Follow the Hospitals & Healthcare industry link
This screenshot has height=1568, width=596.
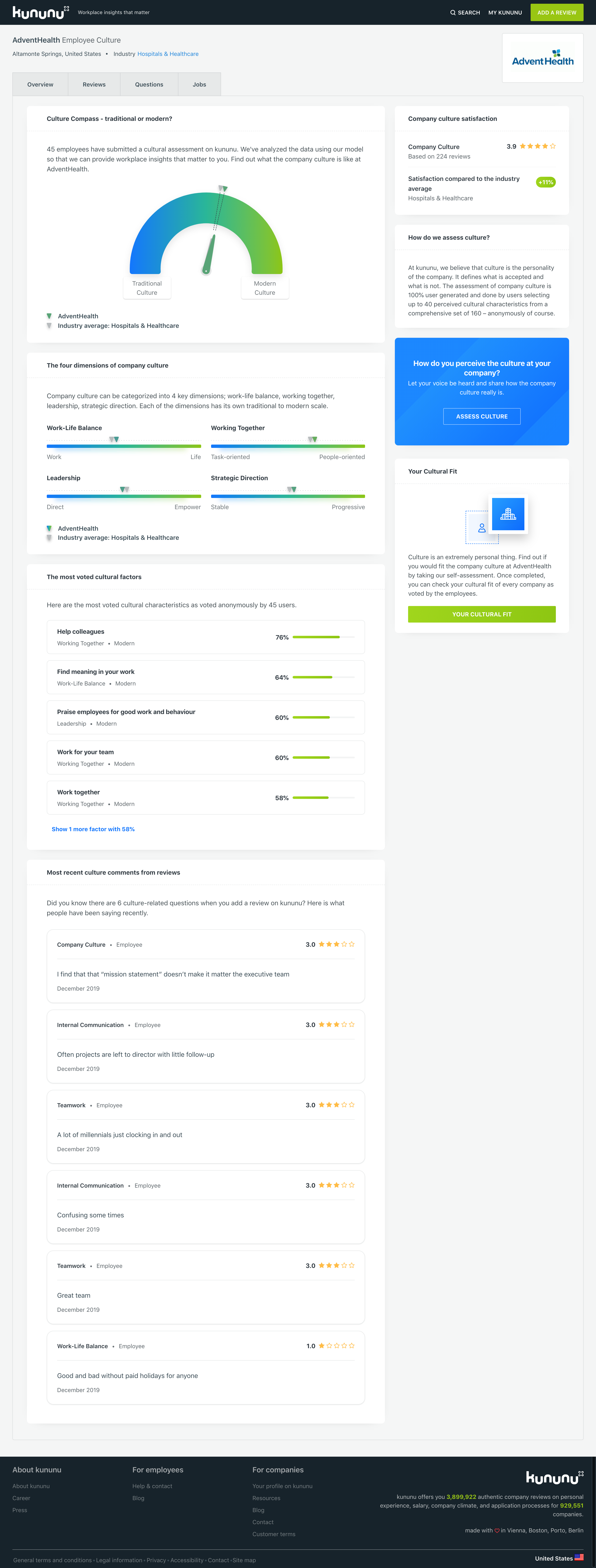coord(168,54)
